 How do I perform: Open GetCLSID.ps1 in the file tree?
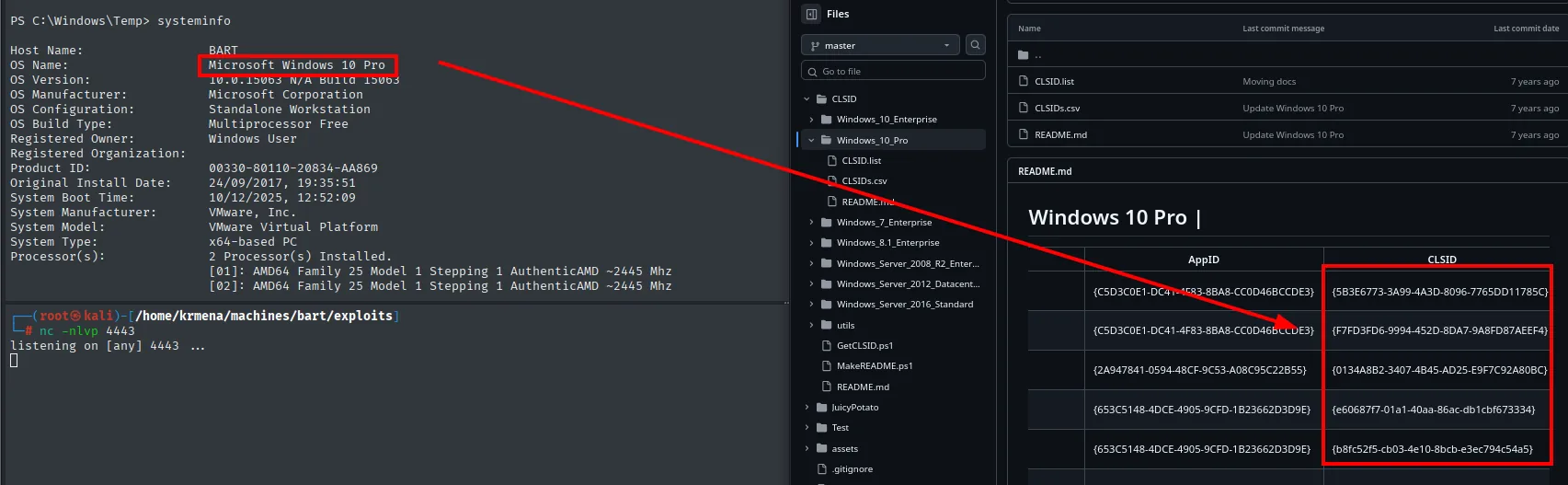pos(864,345)
